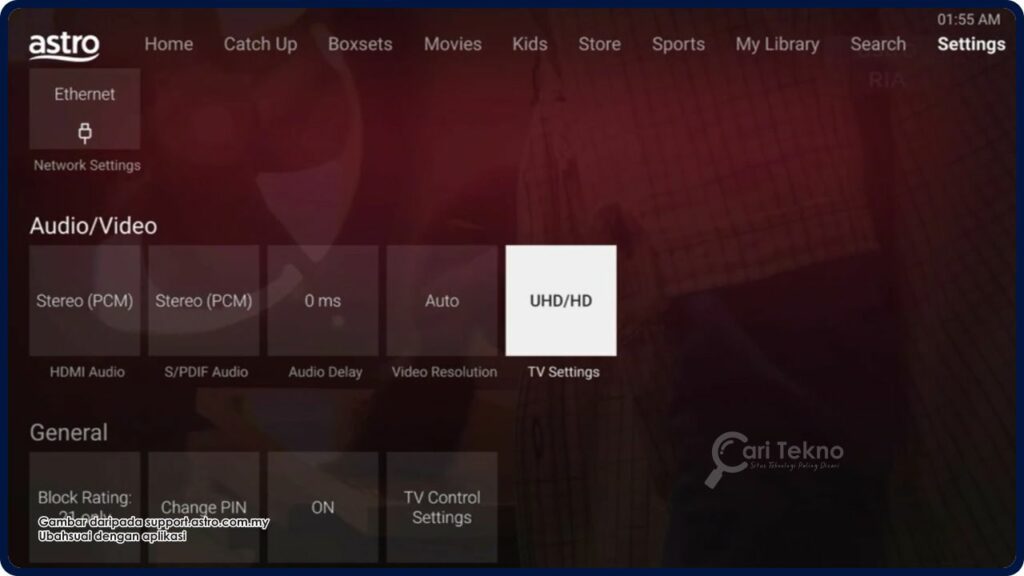Viewport: 1024px width, 576px height.
Task: Select the Ethernet Network Settings tile
Action: [85, 107]
